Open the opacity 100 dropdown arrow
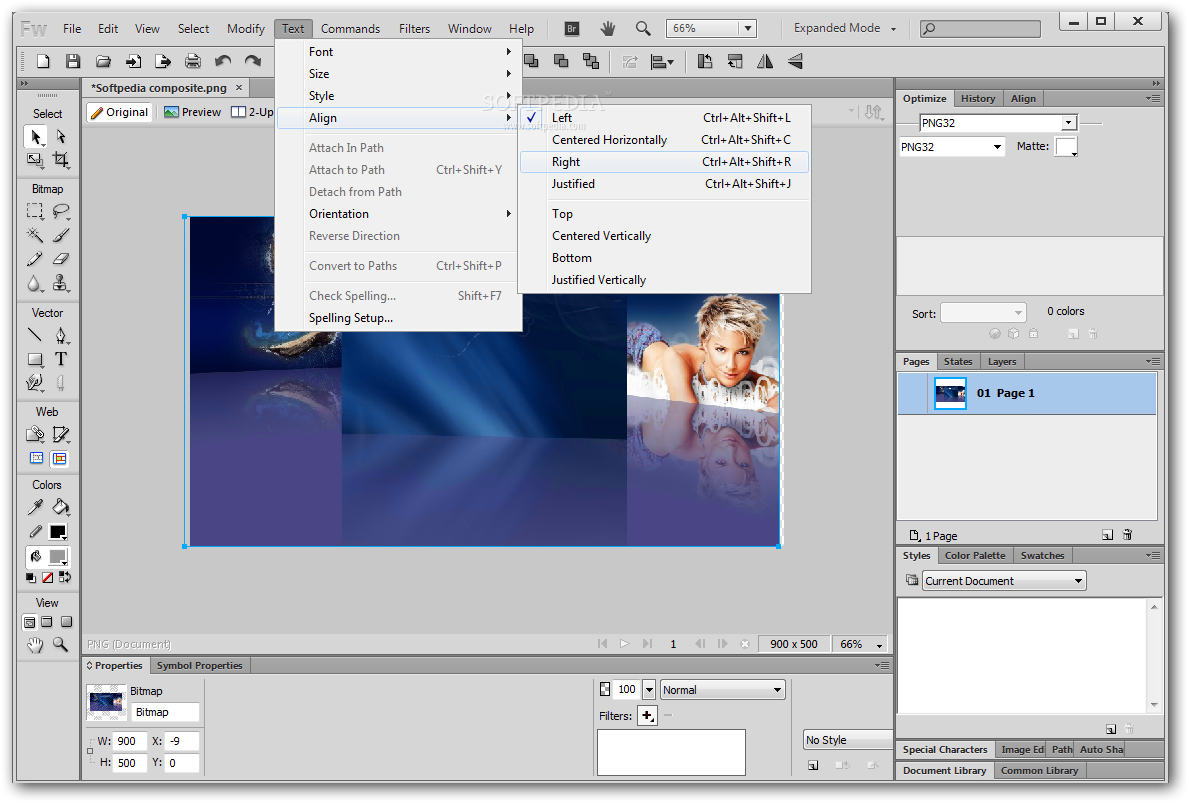Viewport: 1189px width, 803px height. [x=649, y=690]
